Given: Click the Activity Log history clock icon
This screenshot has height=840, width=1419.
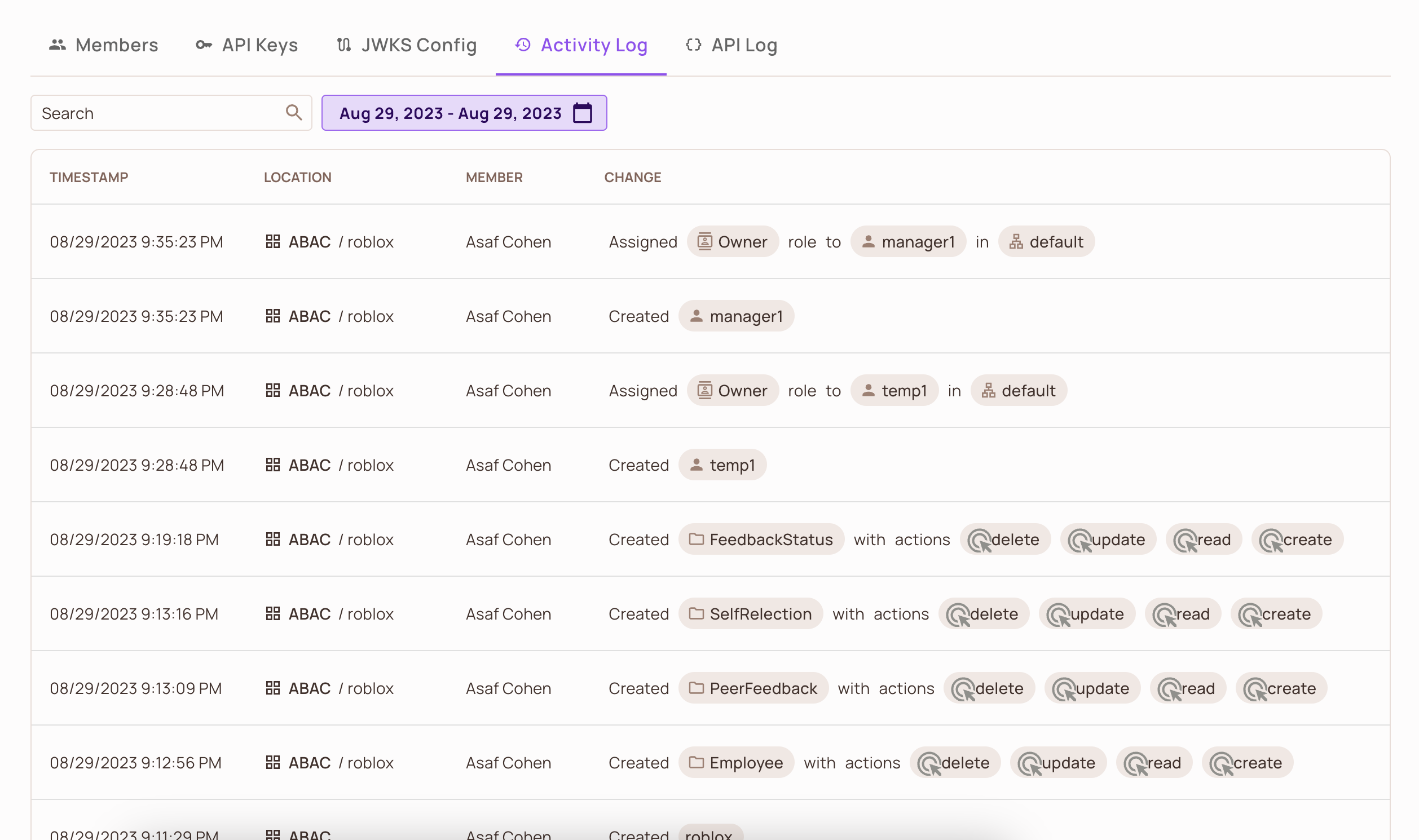Looking at the screenshot, I should point(522,45).
